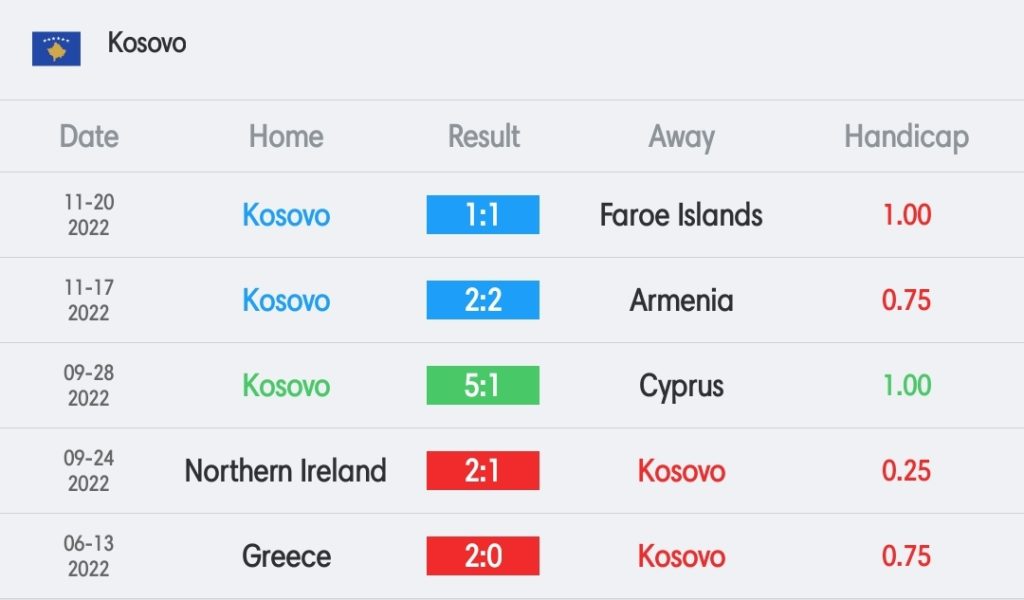Select the Handicap column header
The width and height of the screenshot is (1024, 600).
[x=906, y=137]
